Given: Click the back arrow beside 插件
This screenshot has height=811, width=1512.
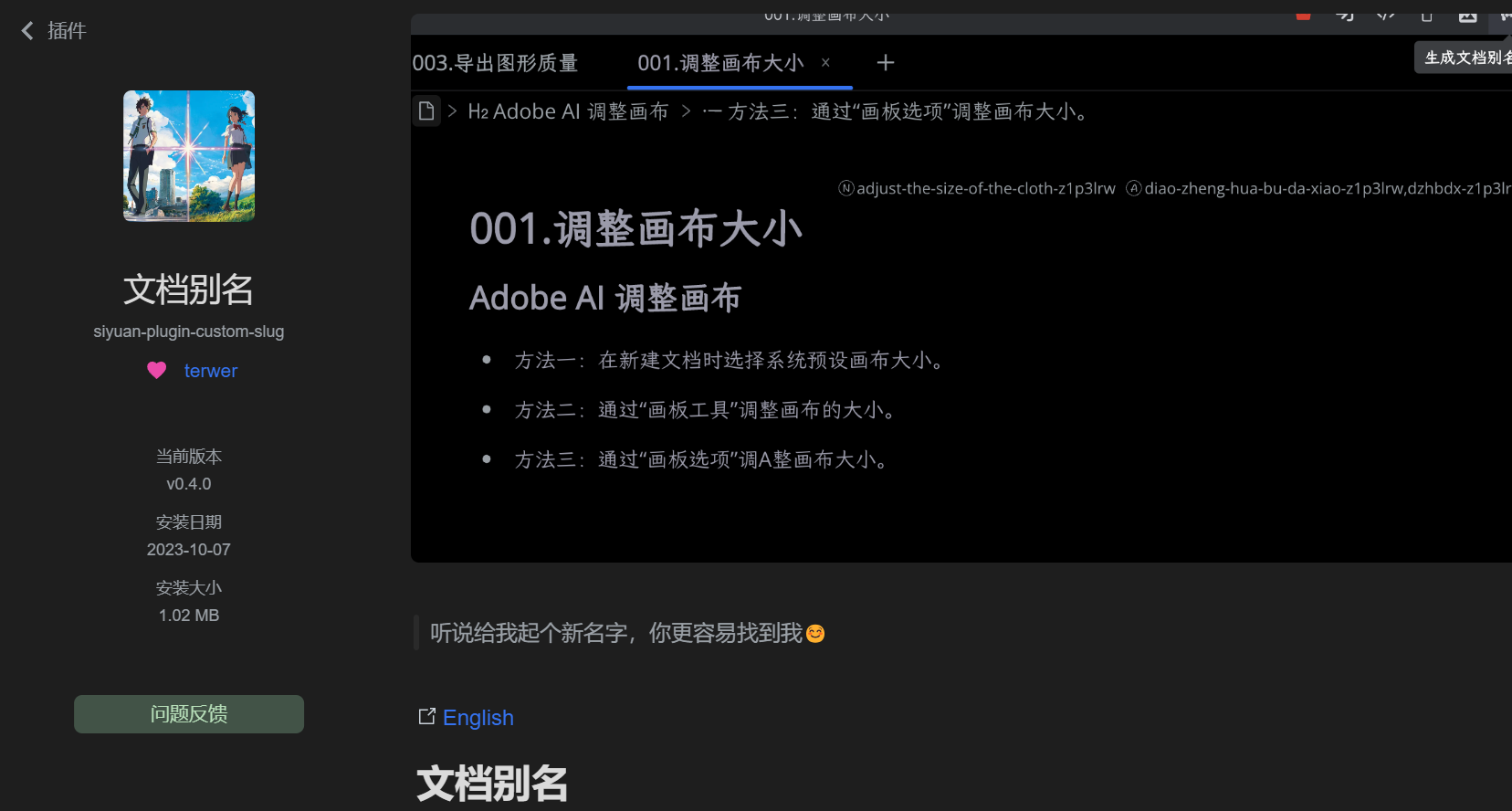Looking at the screenshot, I should [27, 31].
